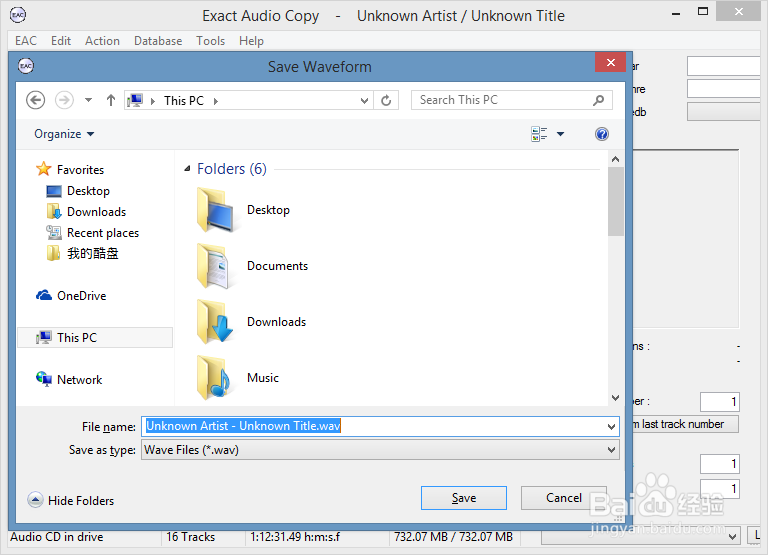Select the Documents folder icon
768x555 pixels.
tap(213, 266)
